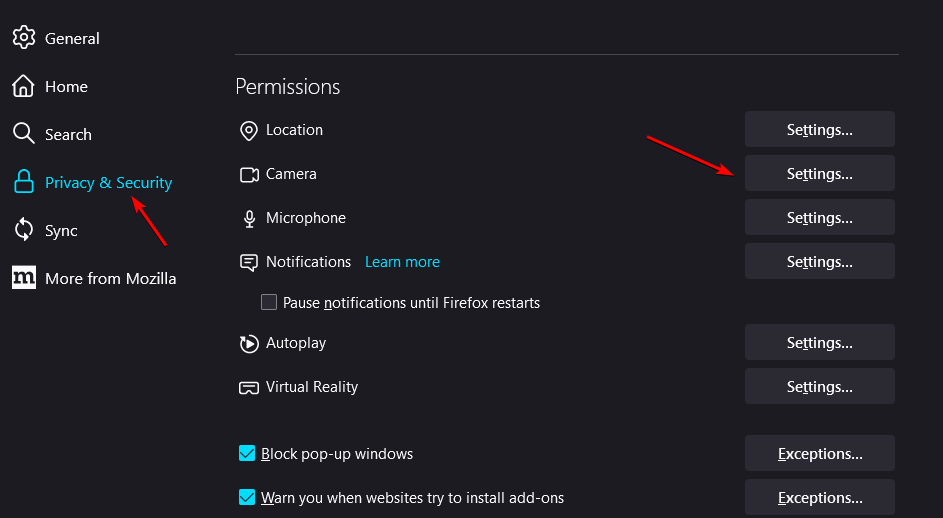Image resolution: width=943 pixels, height=518 pixels.
Task: Click the Camera icon in Permissions
Action: [x=249, y=174]
